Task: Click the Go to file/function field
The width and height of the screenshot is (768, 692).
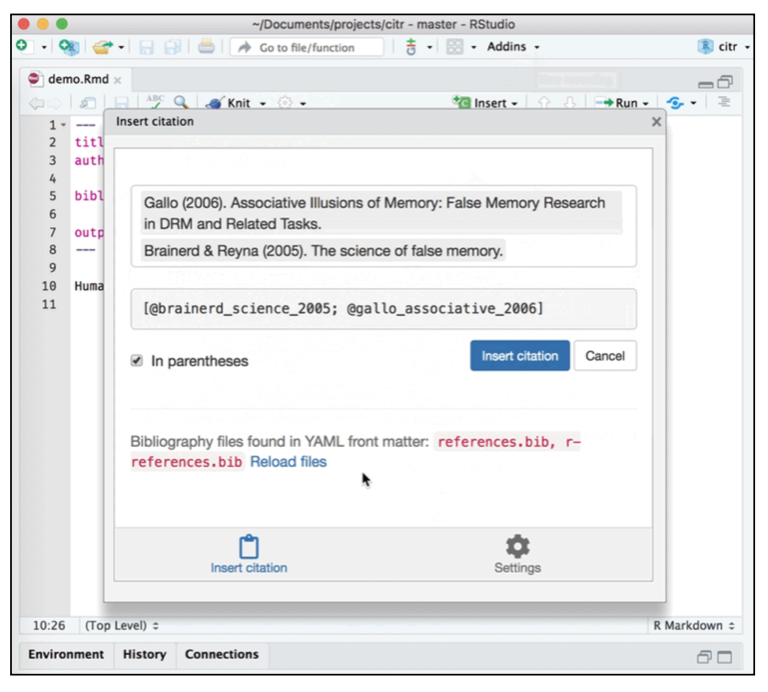Action: click(307, 47)
